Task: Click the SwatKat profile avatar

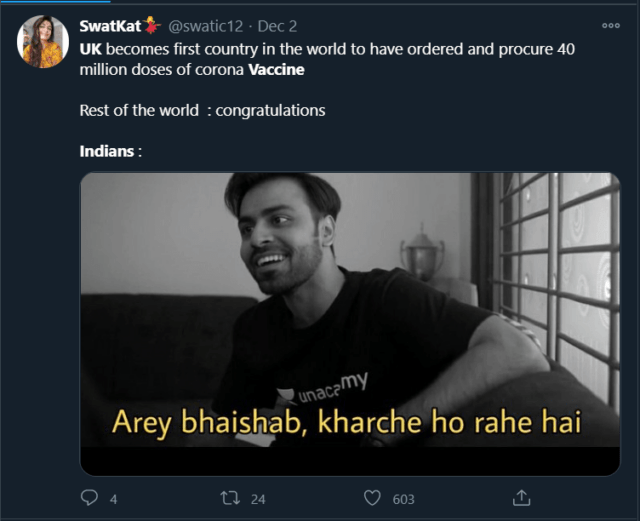Action: point(43,42)
